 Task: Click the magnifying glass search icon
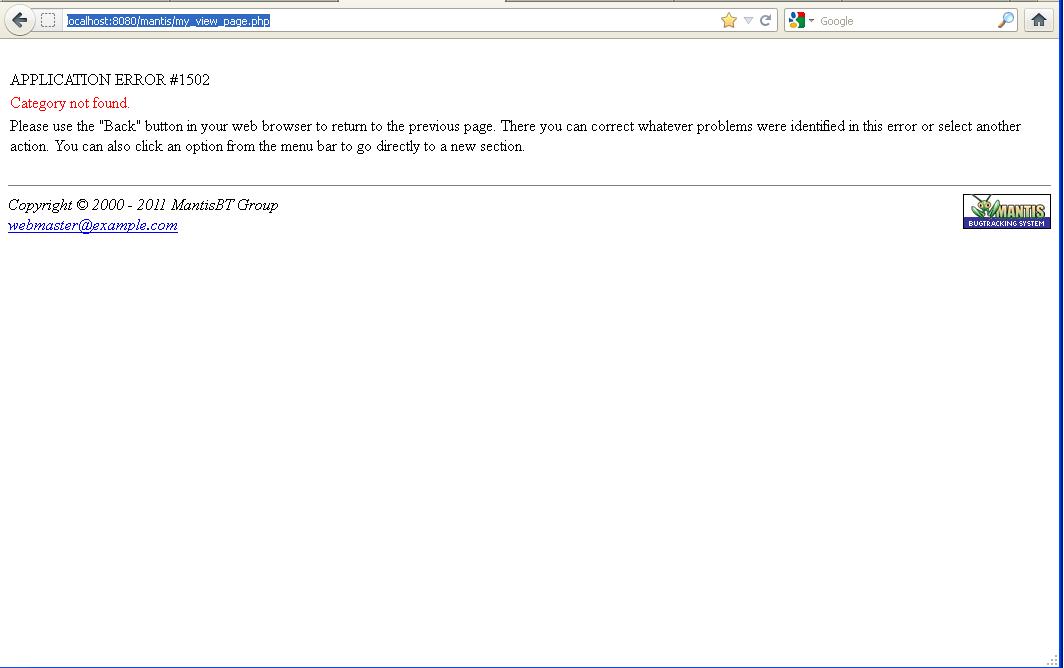pos(1005,20)
